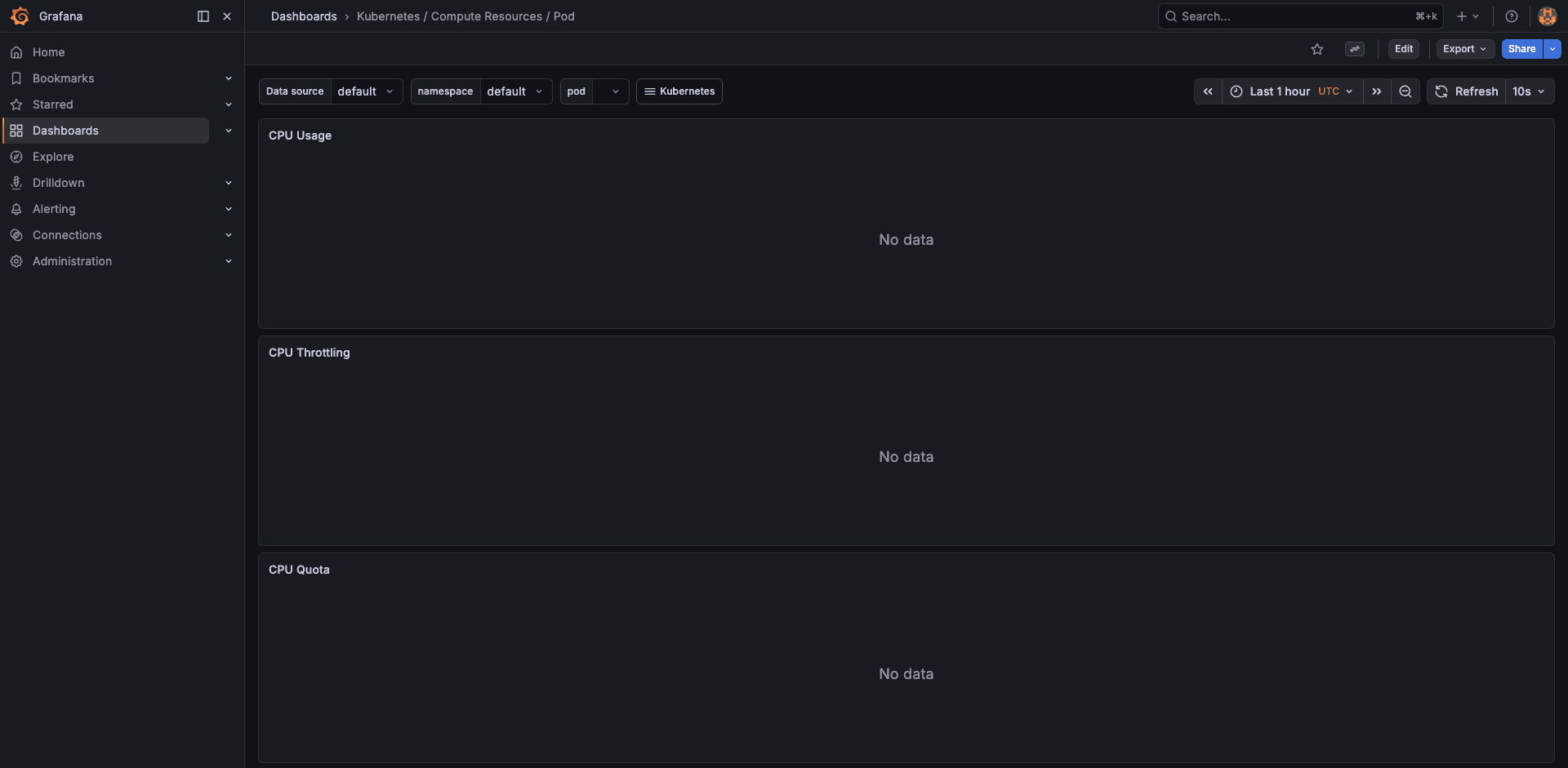The width and height of the screenshot is (1568, 768).
Task: Open the refresh interval 10s dropdown
Action: (1529, 91)
